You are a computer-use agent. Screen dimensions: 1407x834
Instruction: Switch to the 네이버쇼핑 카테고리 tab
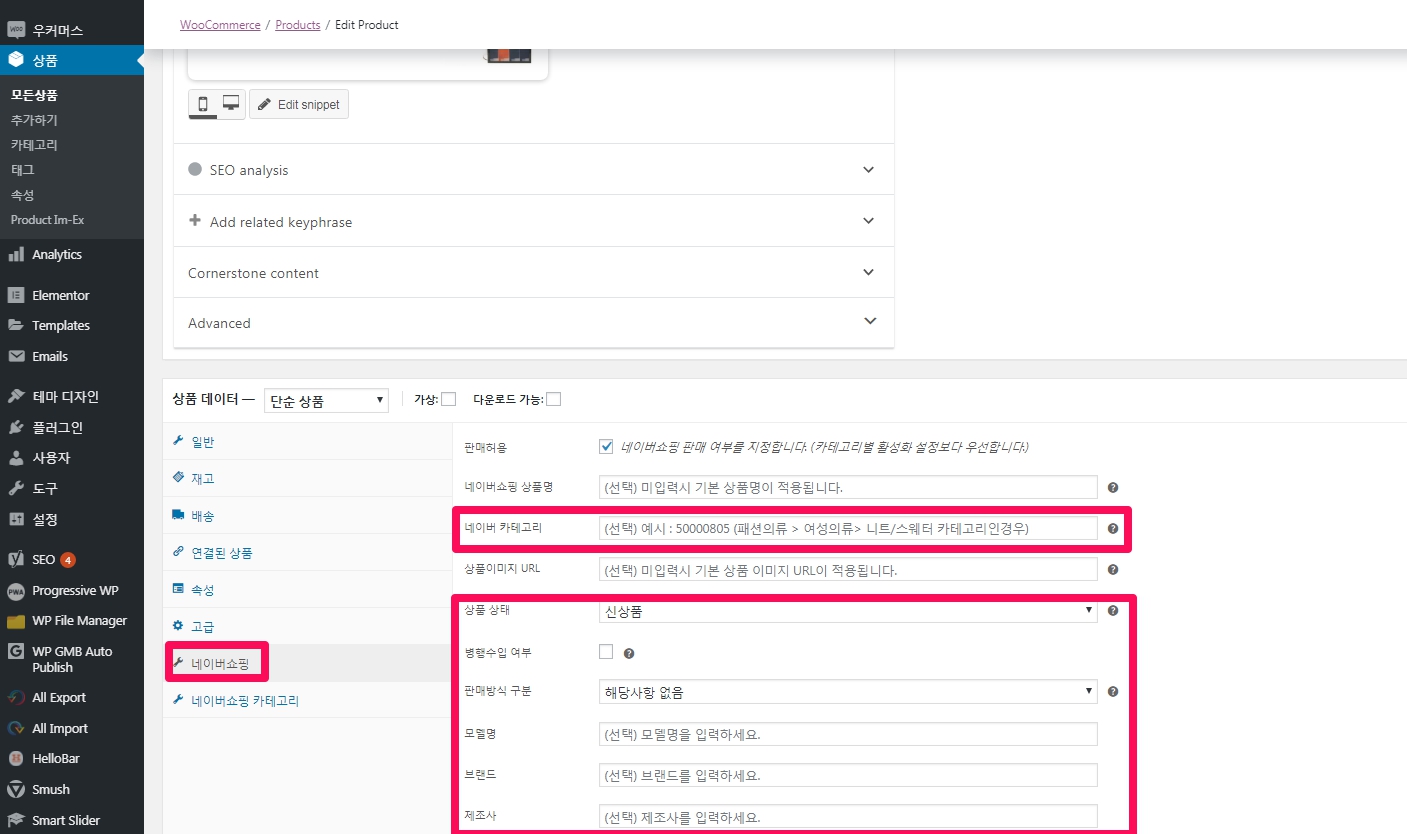[244, 700]
